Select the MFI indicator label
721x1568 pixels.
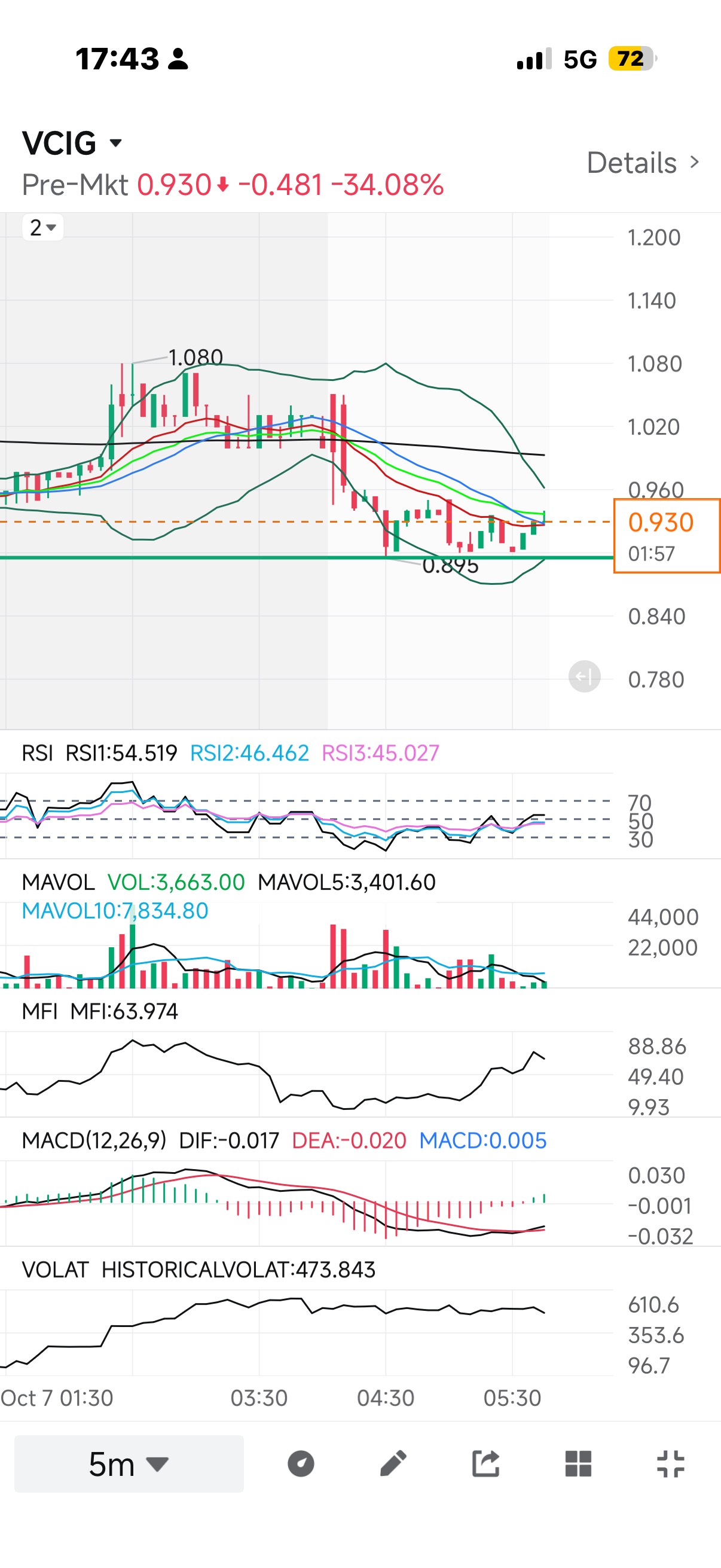39,1011
